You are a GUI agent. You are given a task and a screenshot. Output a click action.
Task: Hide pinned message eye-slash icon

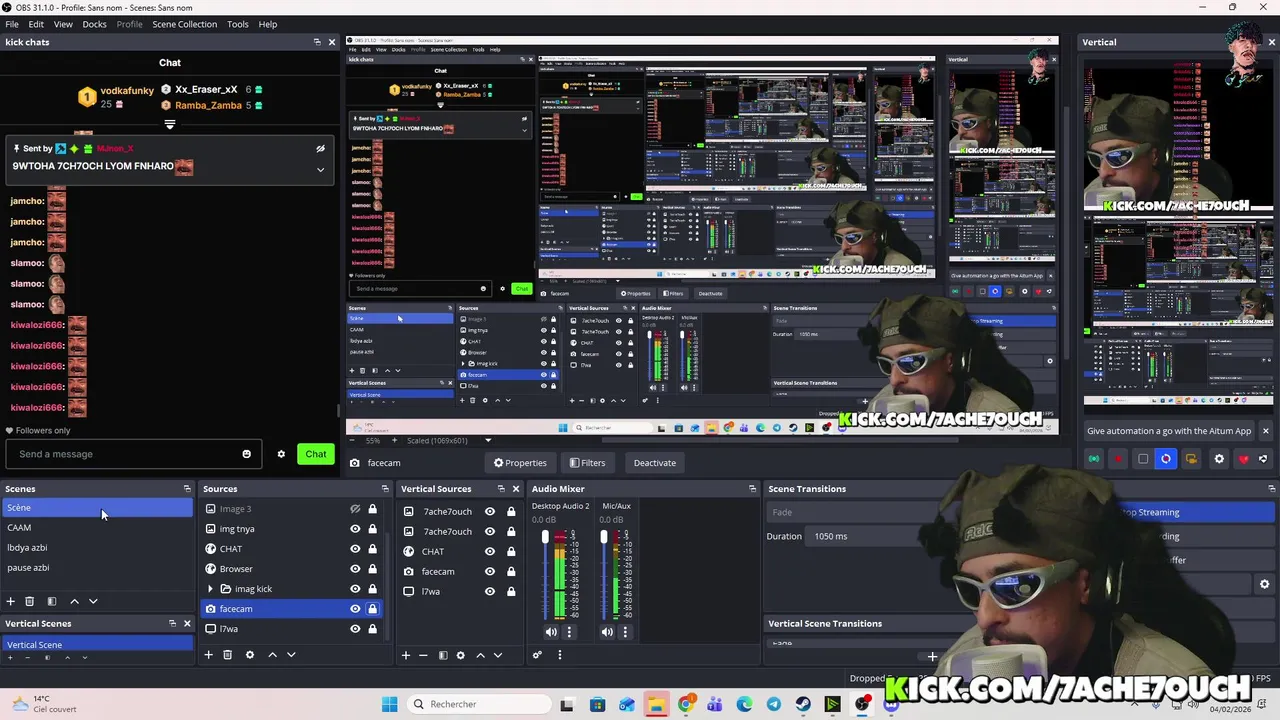click(320, 149)
